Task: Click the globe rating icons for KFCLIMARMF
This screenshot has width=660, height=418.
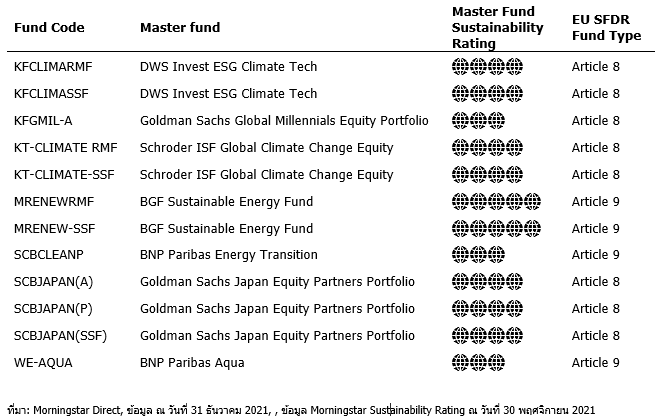Action: click(487, 67)
